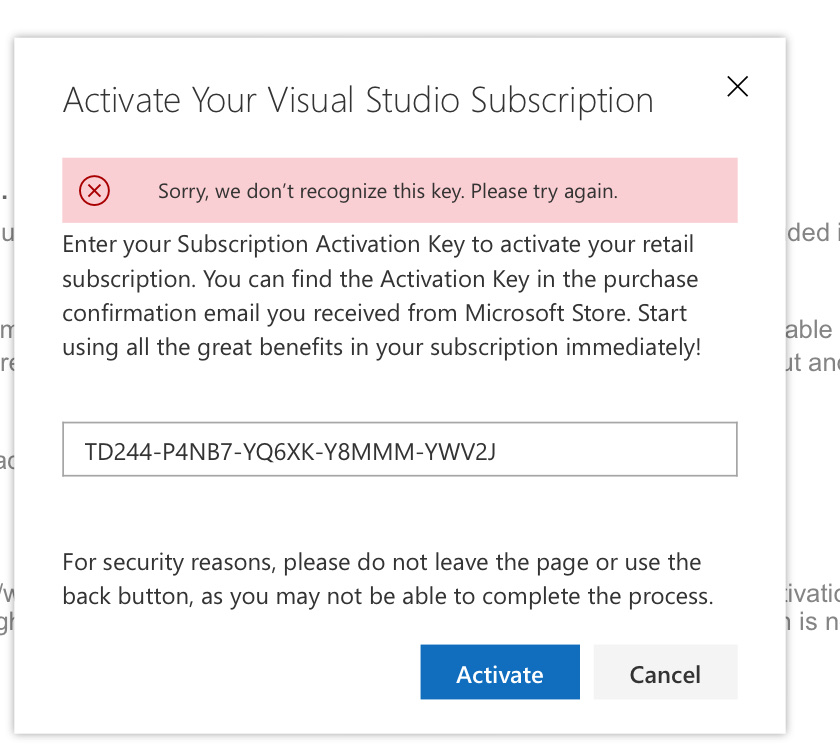Select the close icon at top right
Image resolution: width=840 pixels, height=754 pixels.
737,86
